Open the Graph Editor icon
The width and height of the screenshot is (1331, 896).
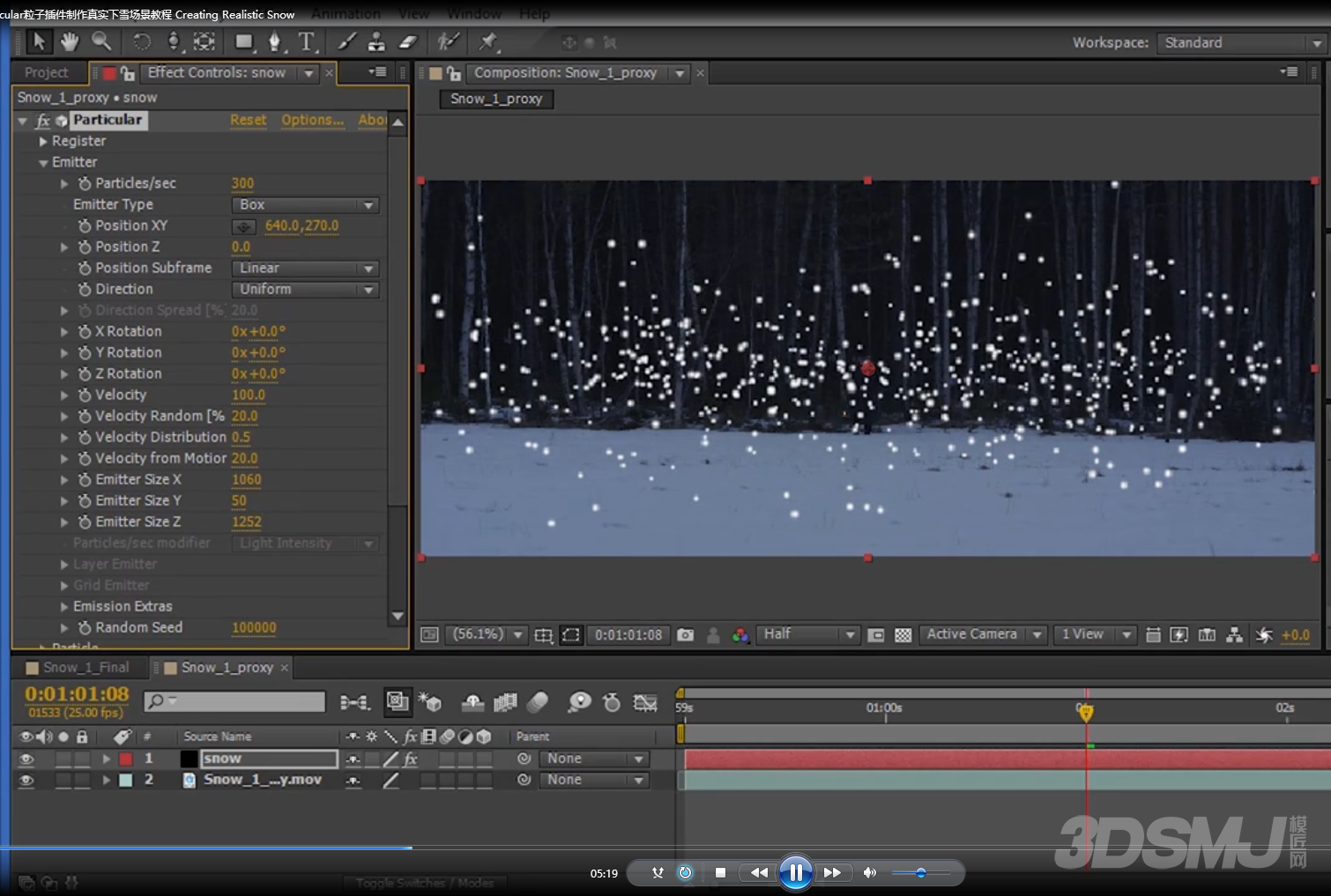(645, 702)
